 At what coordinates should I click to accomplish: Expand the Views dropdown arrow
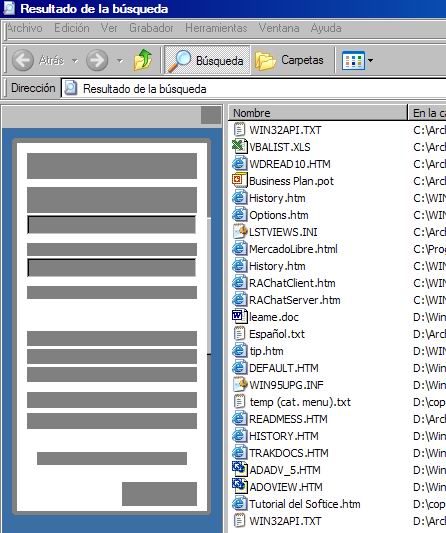(x=370, y=61)
